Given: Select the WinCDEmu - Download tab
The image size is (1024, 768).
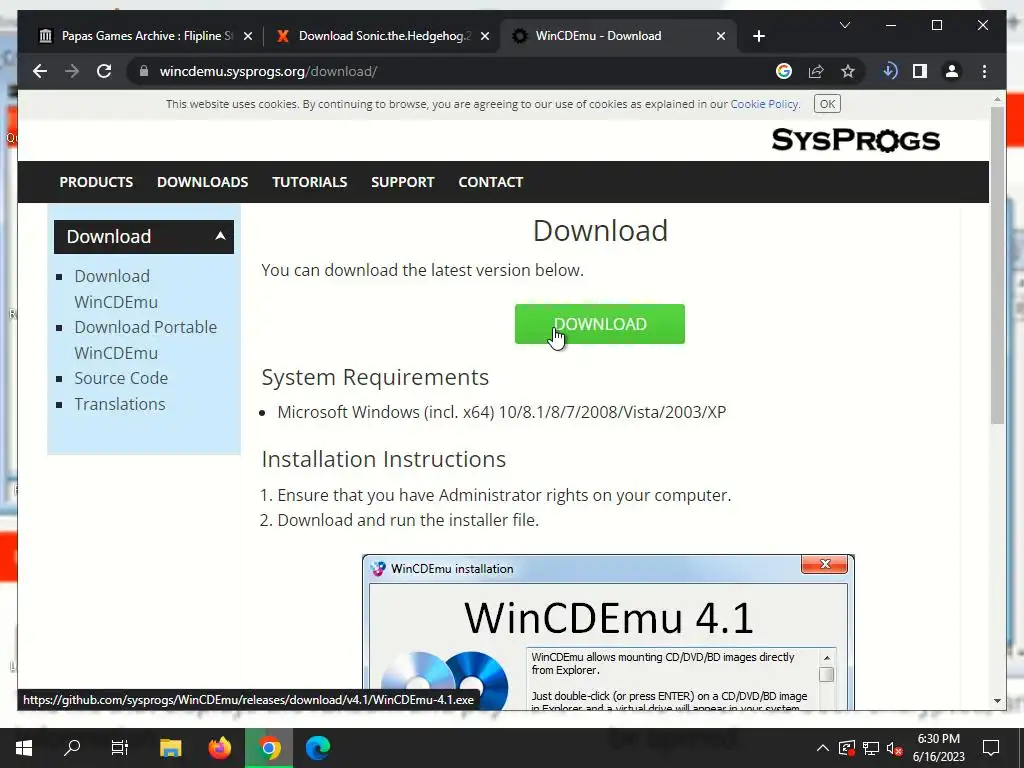Looking at the screenshot, I should tap(618, 36).
